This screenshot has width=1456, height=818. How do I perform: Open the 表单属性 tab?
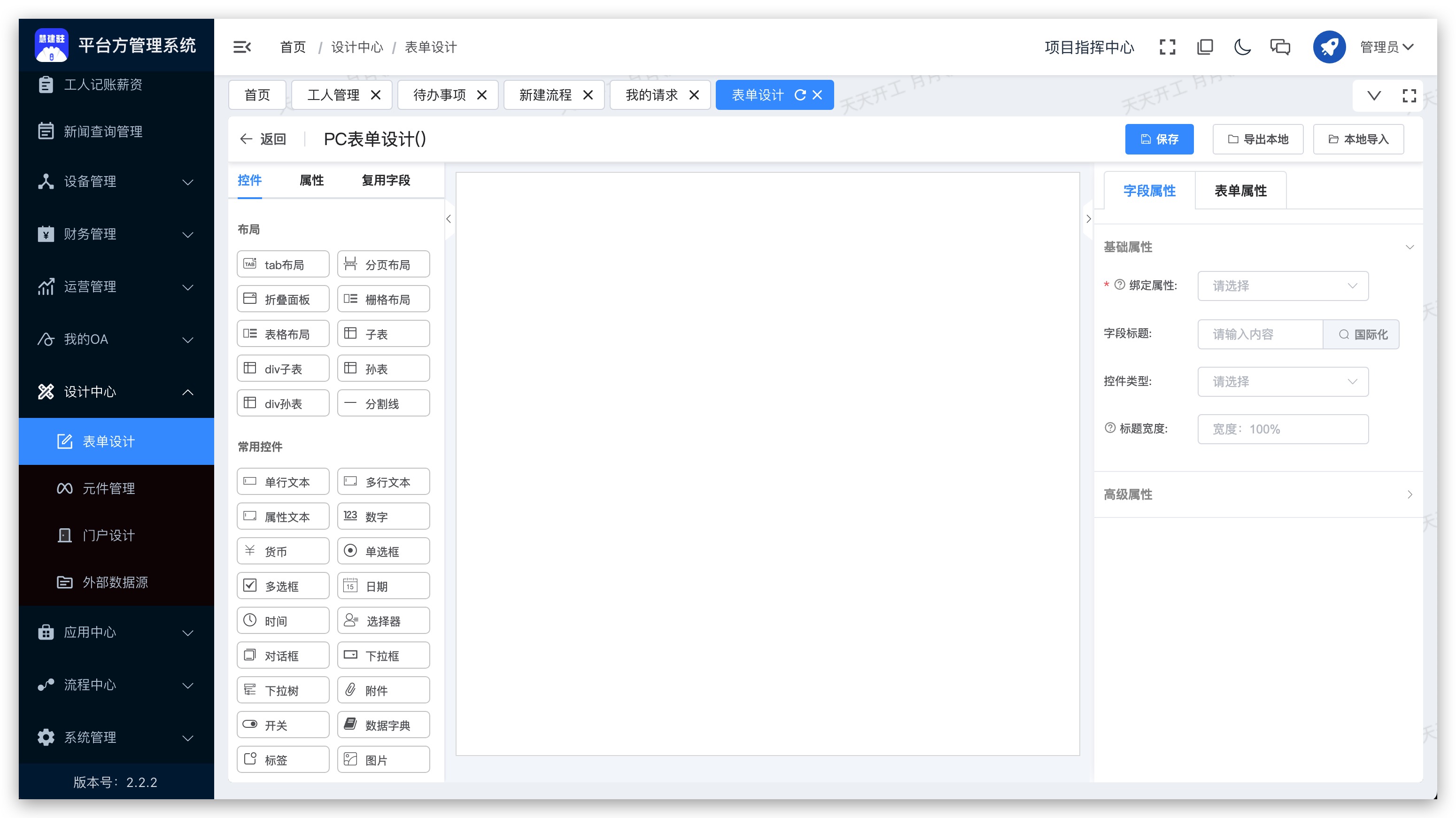tap(1240, 190)
